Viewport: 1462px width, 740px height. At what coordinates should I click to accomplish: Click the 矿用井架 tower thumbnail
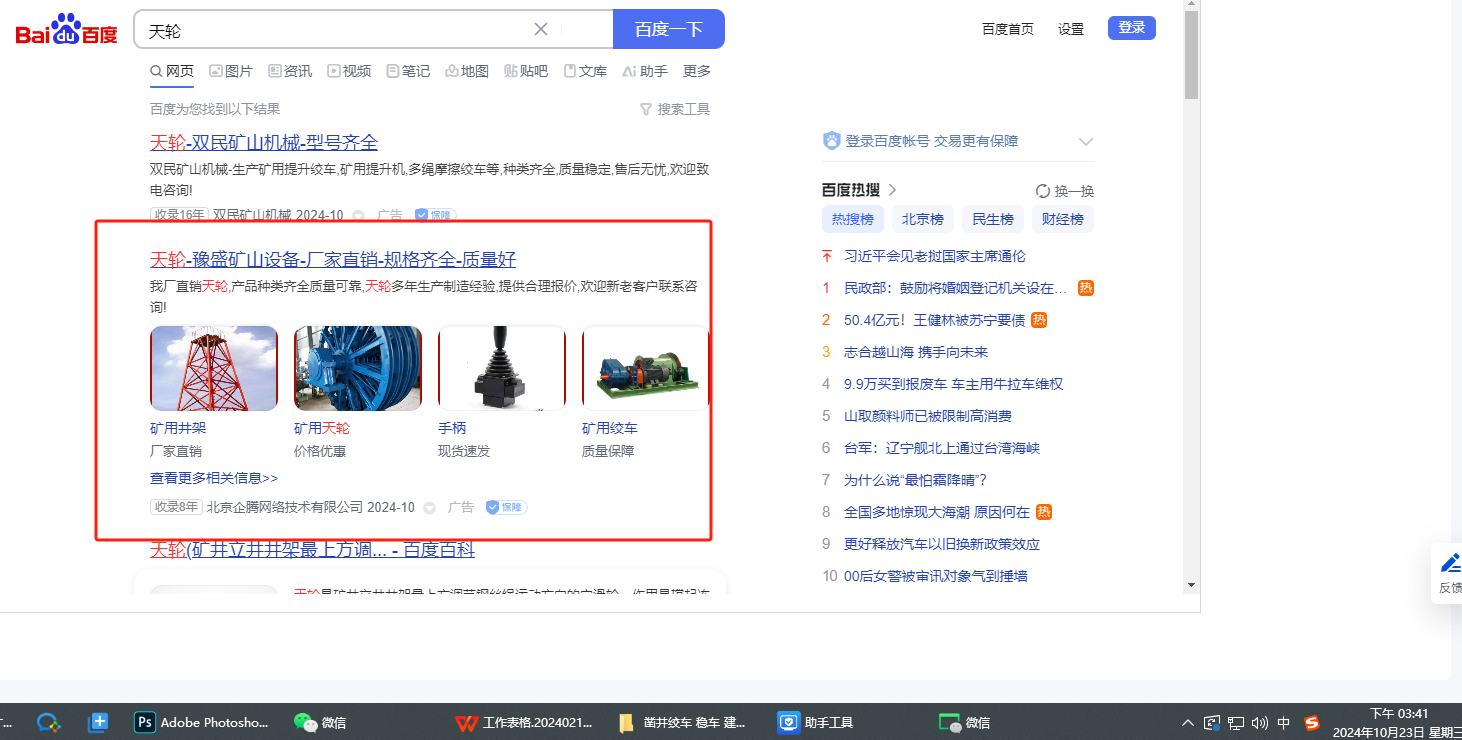(x=214, y=368)
